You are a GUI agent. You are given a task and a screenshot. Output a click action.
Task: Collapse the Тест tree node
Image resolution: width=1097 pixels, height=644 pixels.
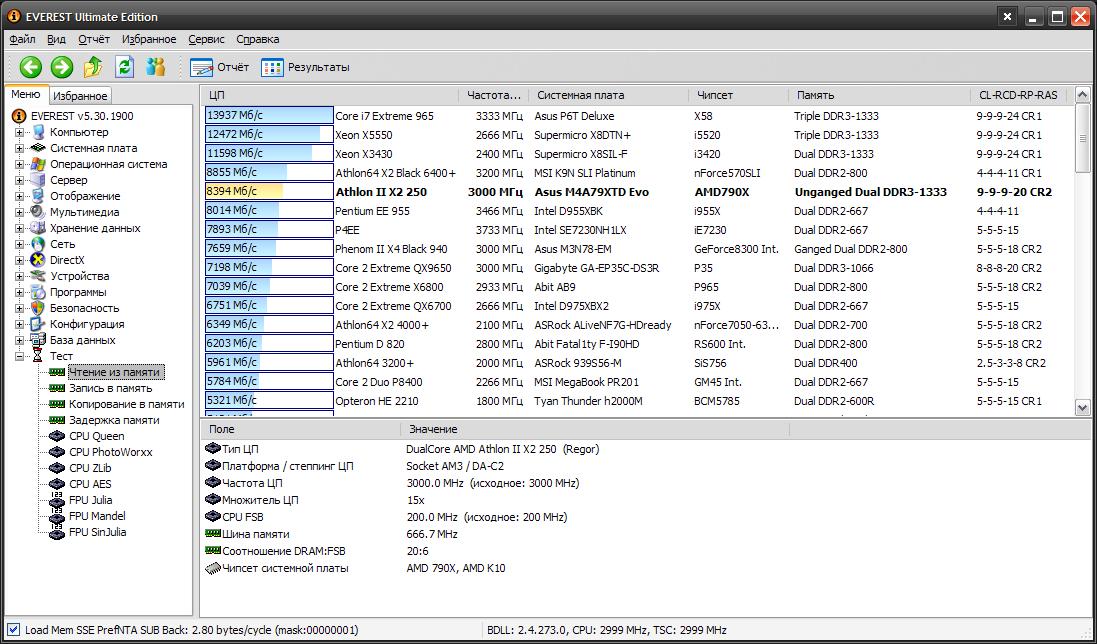click(20, 357)
